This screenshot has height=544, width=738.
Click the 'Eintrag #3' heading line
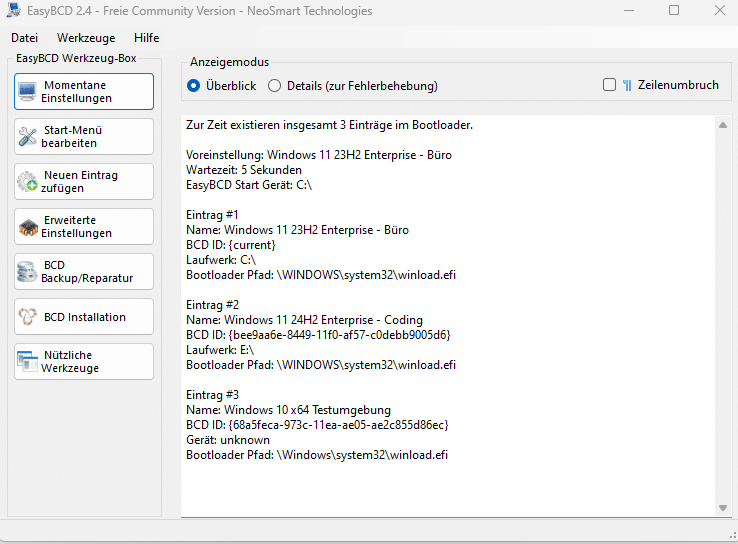213,395
